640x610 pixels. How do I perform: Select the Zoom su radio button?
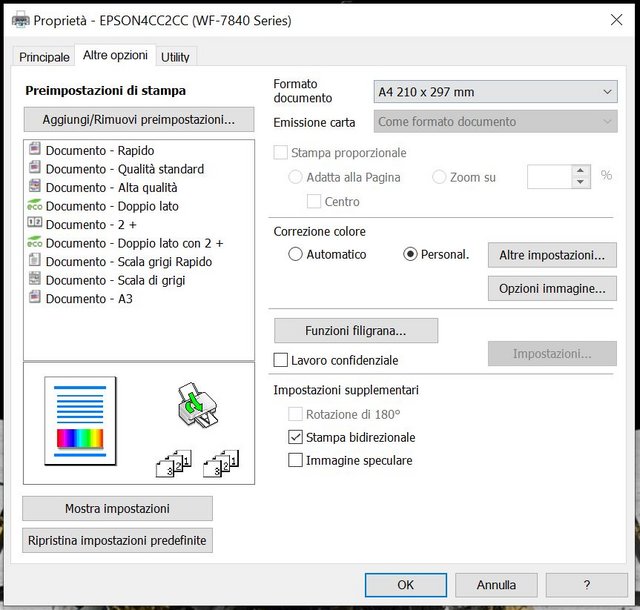coord(439,177)
